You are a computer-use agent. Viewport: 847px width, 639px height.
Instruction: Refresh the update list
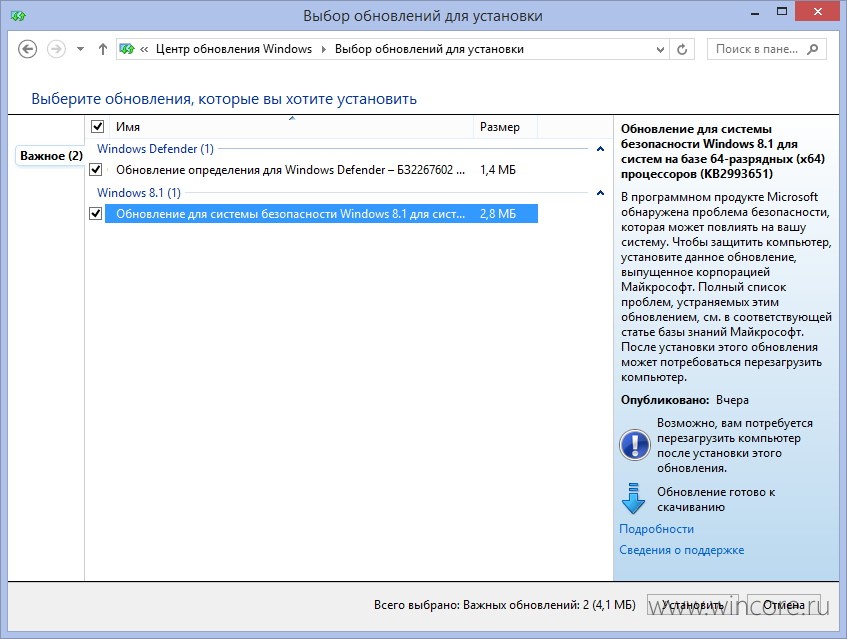682,49
